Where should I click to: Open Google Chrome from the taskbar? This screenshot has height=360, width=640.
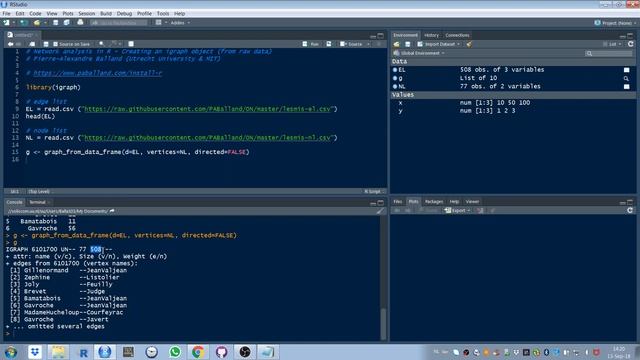tap(198, 352)
